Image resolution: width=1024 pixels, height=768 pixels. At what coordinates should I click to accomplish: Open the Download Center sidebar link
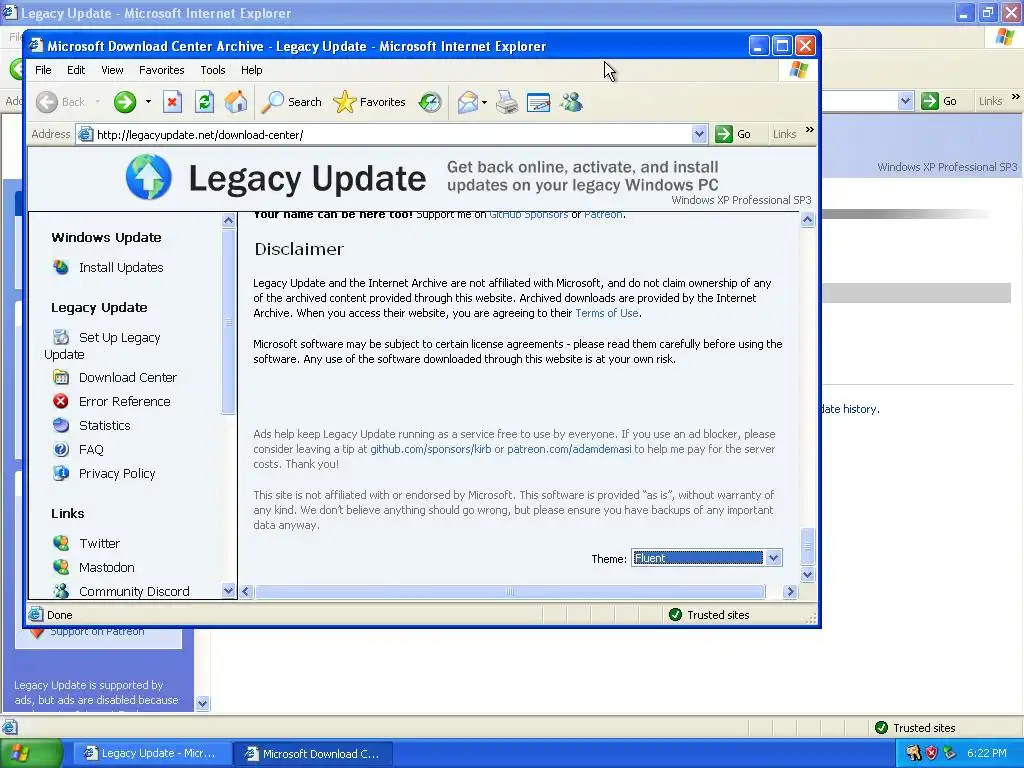coord(127,377)
